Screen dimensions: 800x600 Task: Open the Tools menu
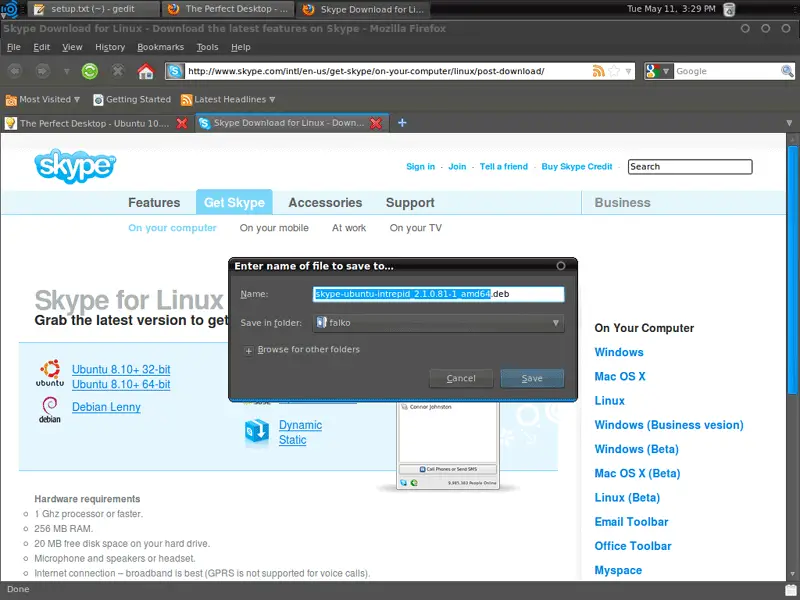(207, 47)
